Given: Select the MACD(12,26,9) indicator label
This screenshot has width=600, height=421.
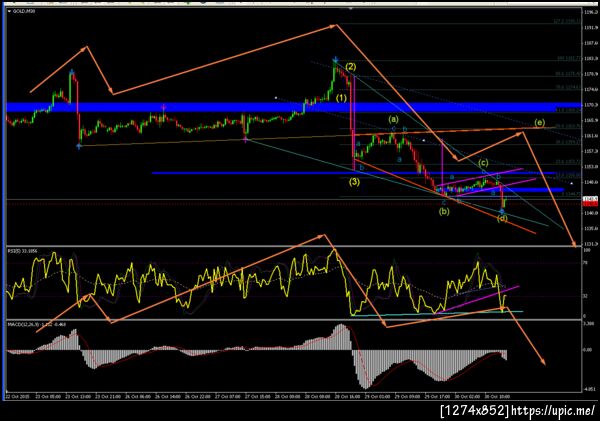Looking at the screenshot, I should point(37,324).
